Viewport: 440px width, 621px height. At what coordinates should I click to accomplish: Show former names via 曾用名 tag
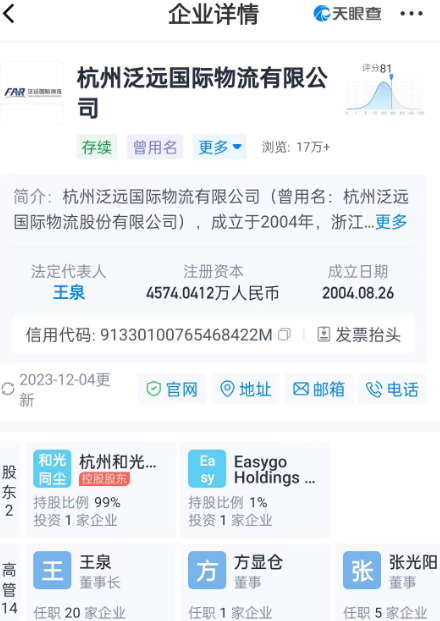click(x=155, y=147)
